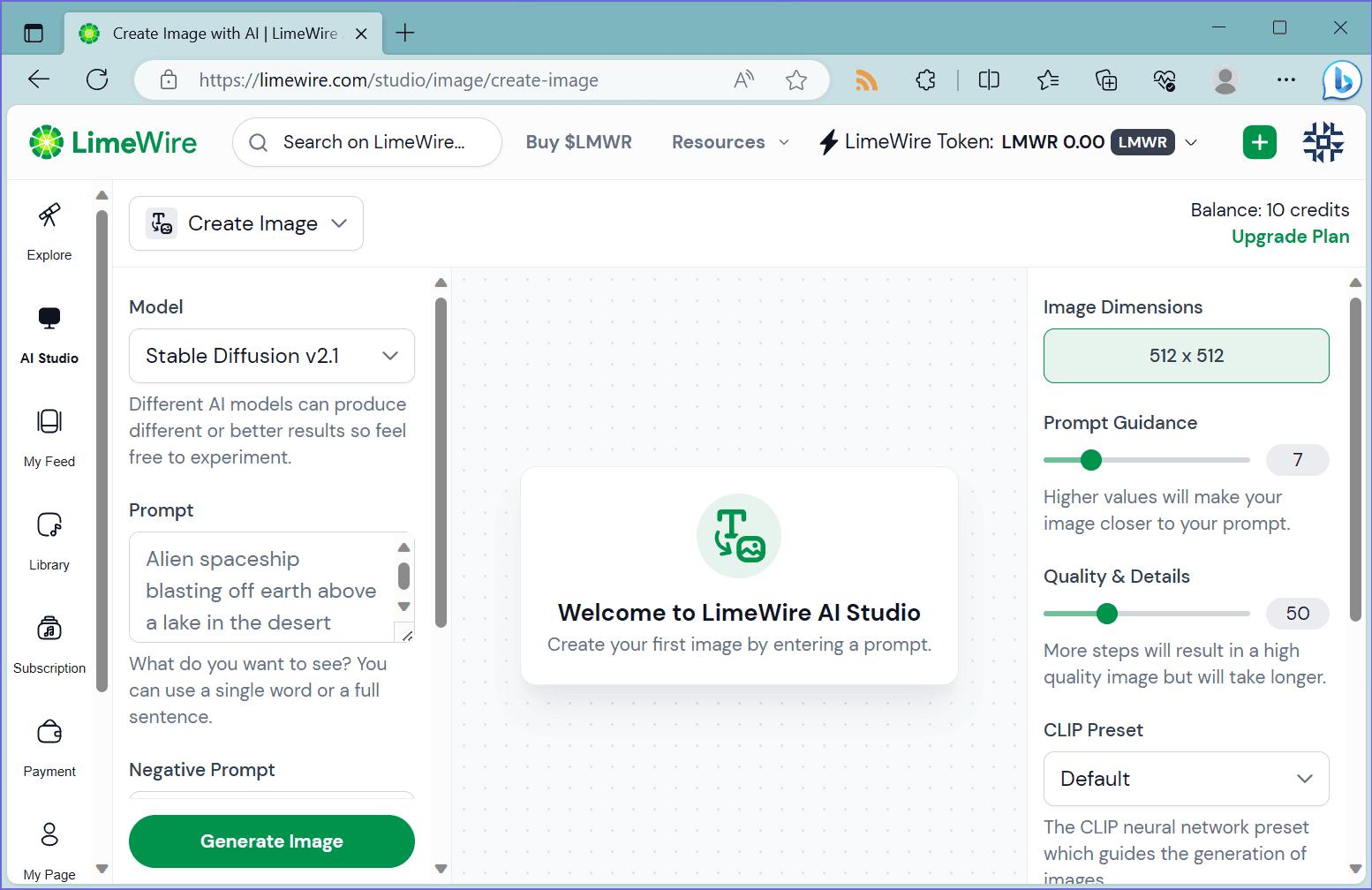
Task: Adjust the Prompt Guidance slider handle
Action: [x=1091, y=460]
